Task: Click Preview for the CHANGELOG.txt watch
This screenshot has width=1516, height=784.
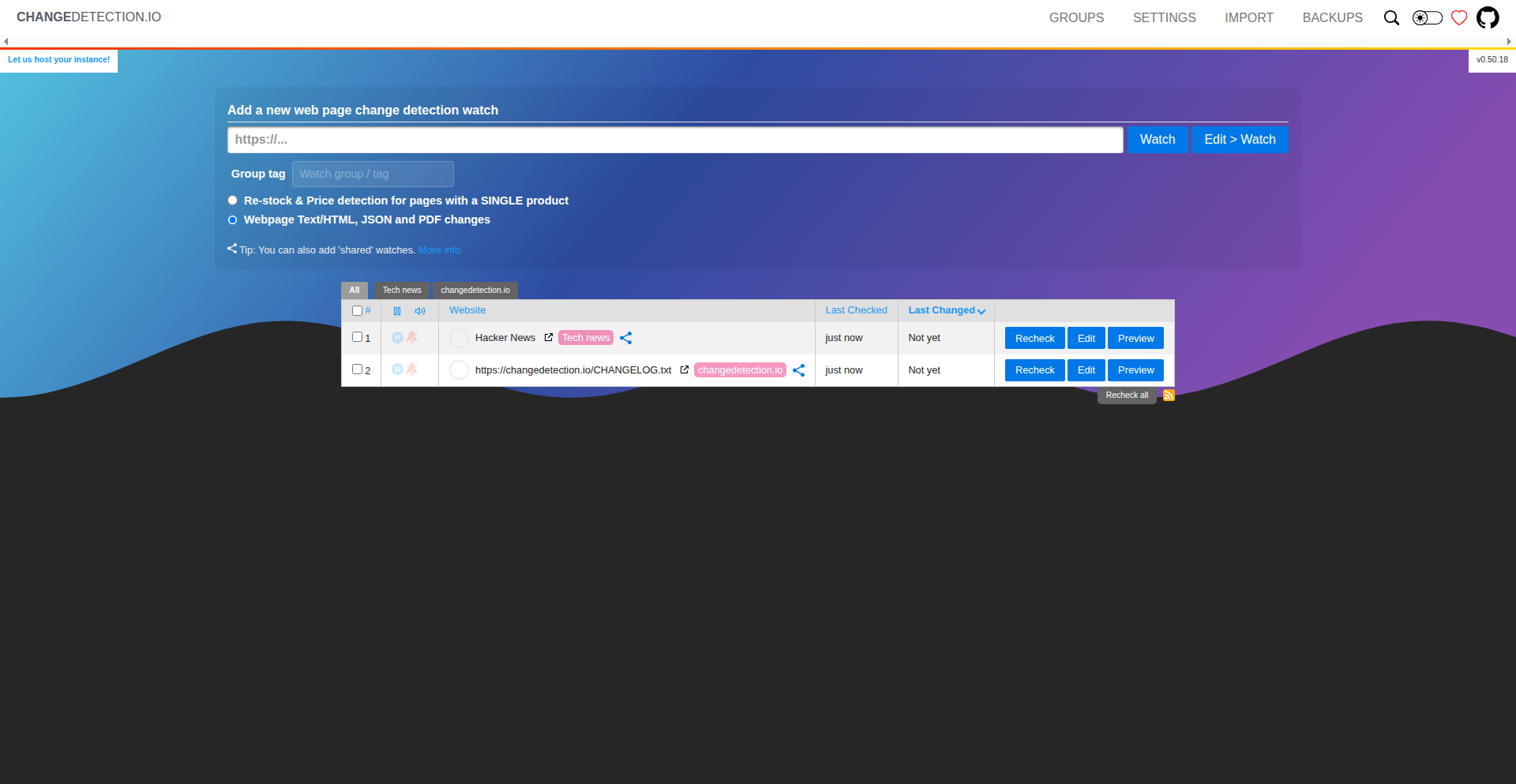Action: point(1135,370)
